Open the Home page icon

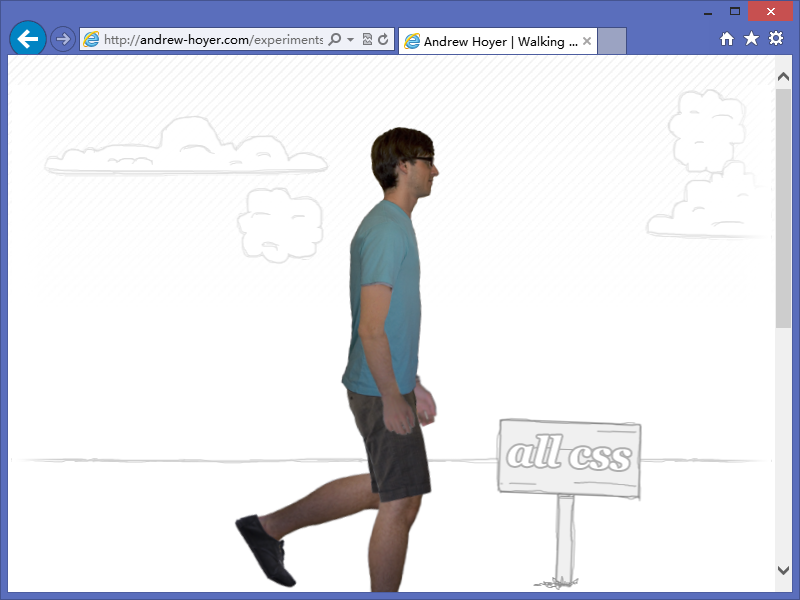click(x=727, y=39)
